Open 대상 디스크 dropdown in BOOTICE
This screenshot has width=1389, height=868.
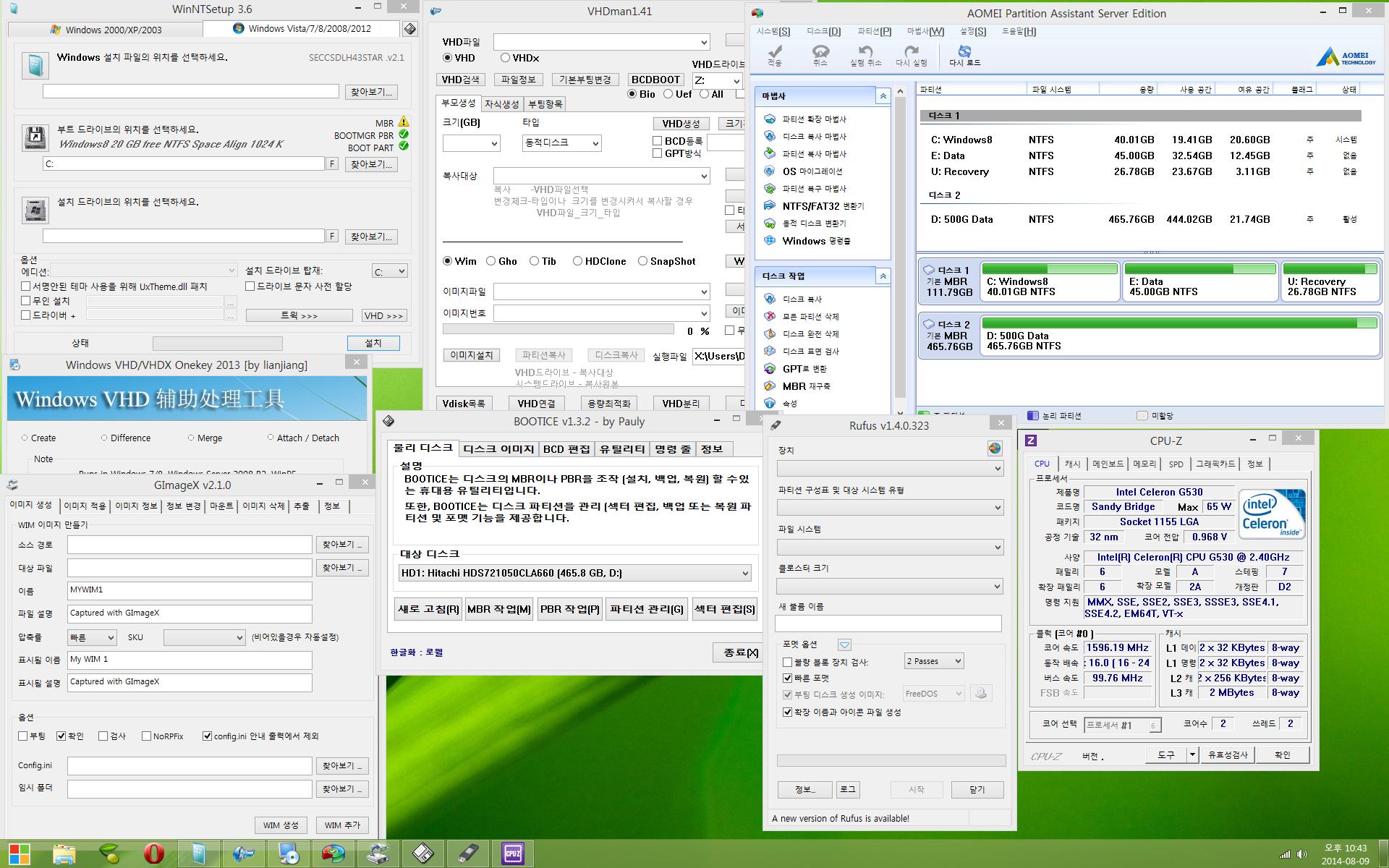click(575, 574)
